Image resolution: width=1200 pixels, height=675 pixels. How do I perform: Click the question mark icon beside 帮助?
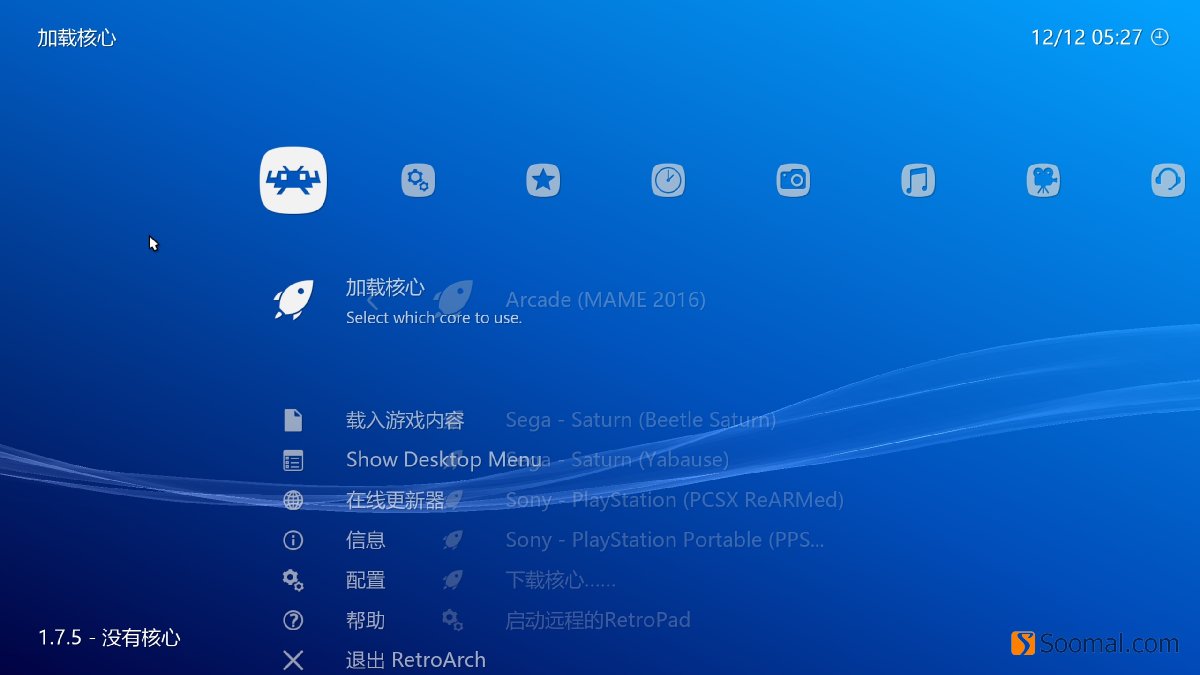[293, 620]
